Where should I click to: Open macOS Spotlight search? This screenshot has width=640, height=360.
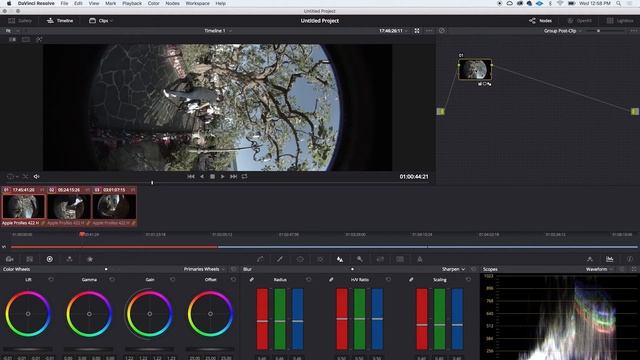(619, 3)
